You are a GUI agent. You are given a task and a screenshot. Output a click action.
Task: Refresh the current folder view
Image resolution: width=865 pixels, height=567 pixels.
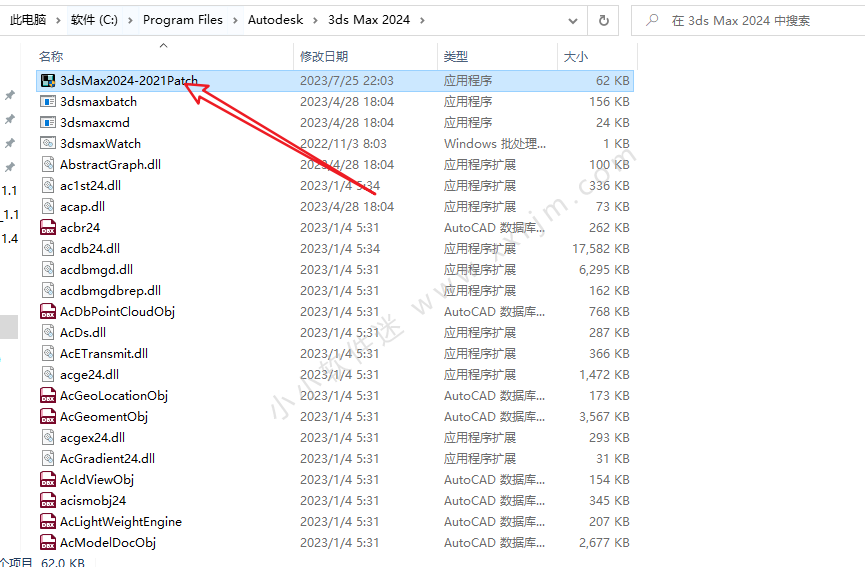click(x=604, y=20)
